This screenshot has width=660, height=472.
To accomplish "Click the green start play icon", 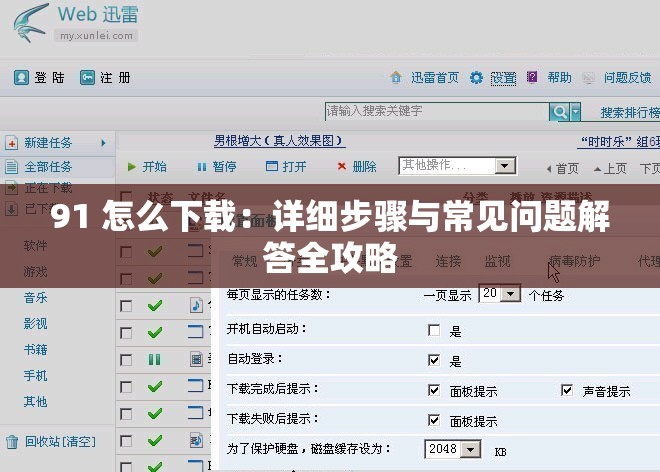I will coord(132,167).
